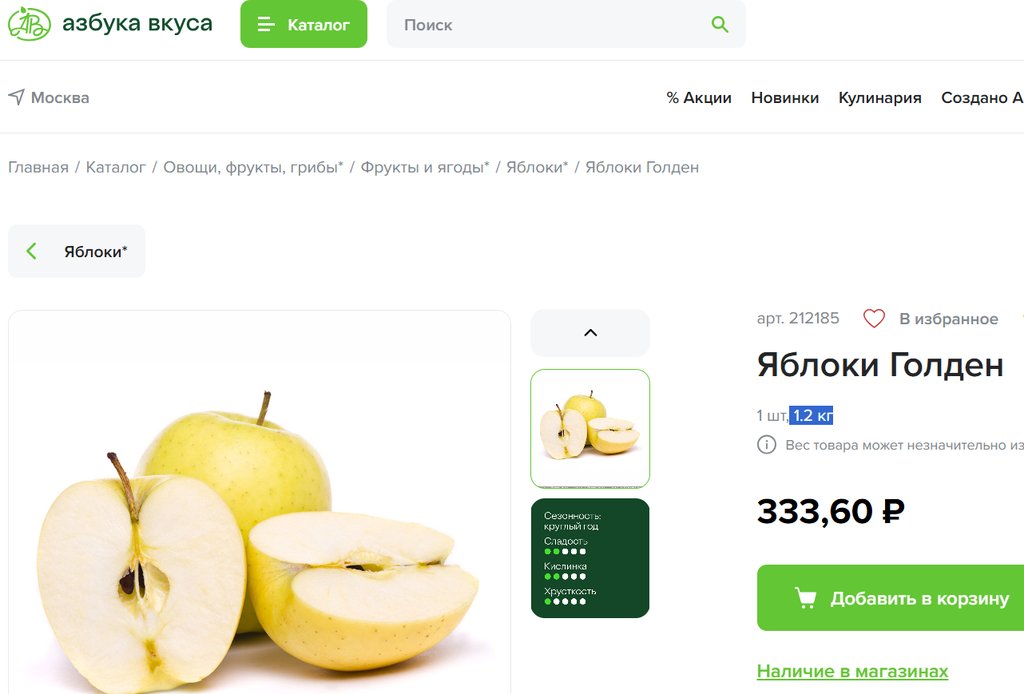The width and height of the screenshot is (1024, 694).
Task: Click the hamburger icon in Каталог button
Action: pyautogui.click(x=266, y=25)
